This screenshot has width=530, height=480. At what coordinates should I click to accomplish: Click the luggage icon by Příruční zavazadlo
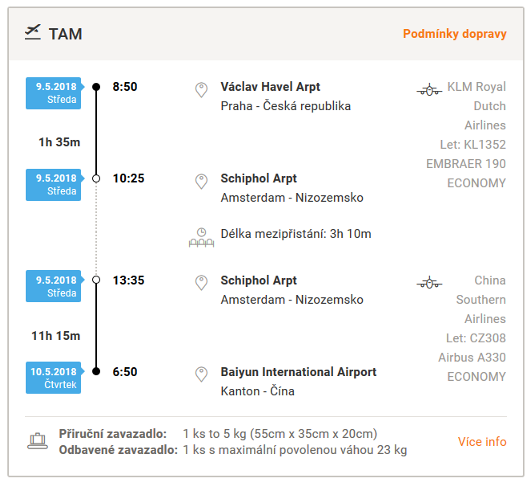[38, 441]
